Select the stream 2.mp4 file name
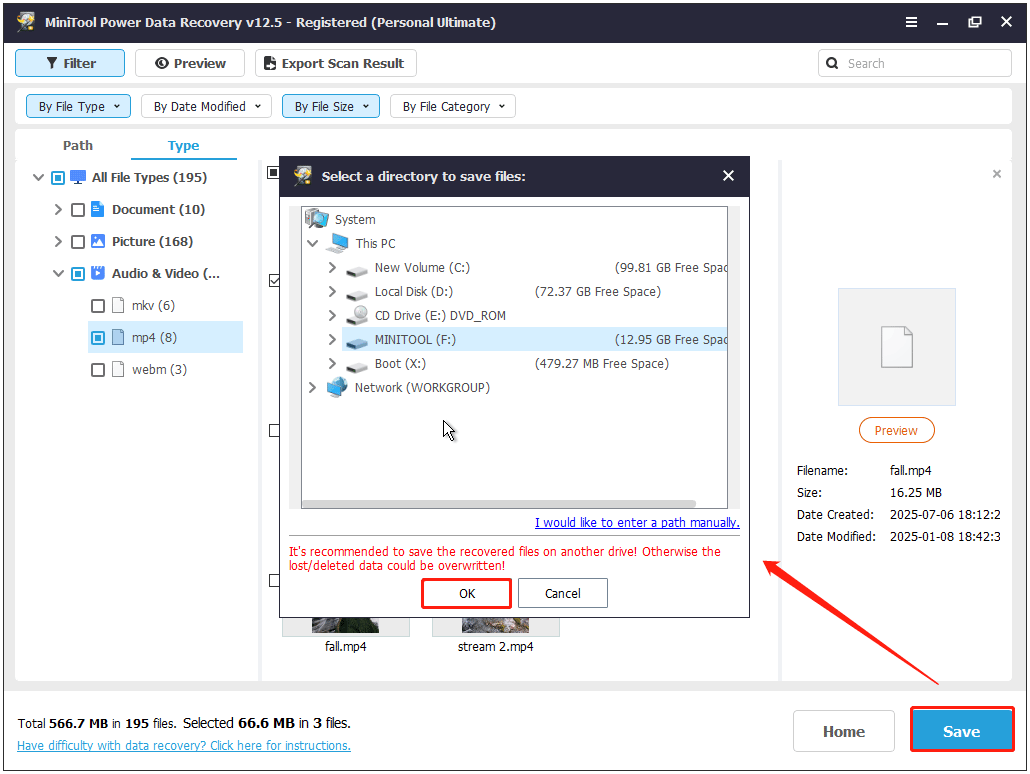The width and height of the screenshot is (1030, 774). (495, 647)
